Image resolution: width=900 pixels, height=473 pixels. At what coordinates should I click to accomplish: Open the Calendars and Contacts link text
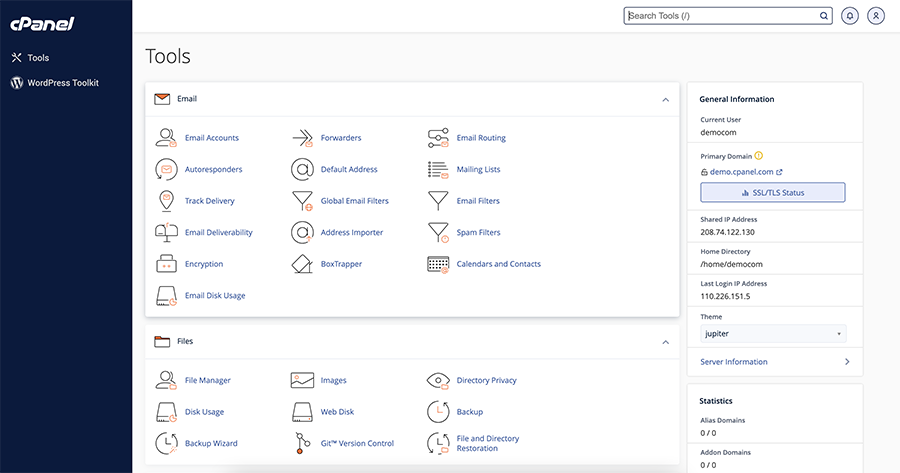[x=498, y=264]
